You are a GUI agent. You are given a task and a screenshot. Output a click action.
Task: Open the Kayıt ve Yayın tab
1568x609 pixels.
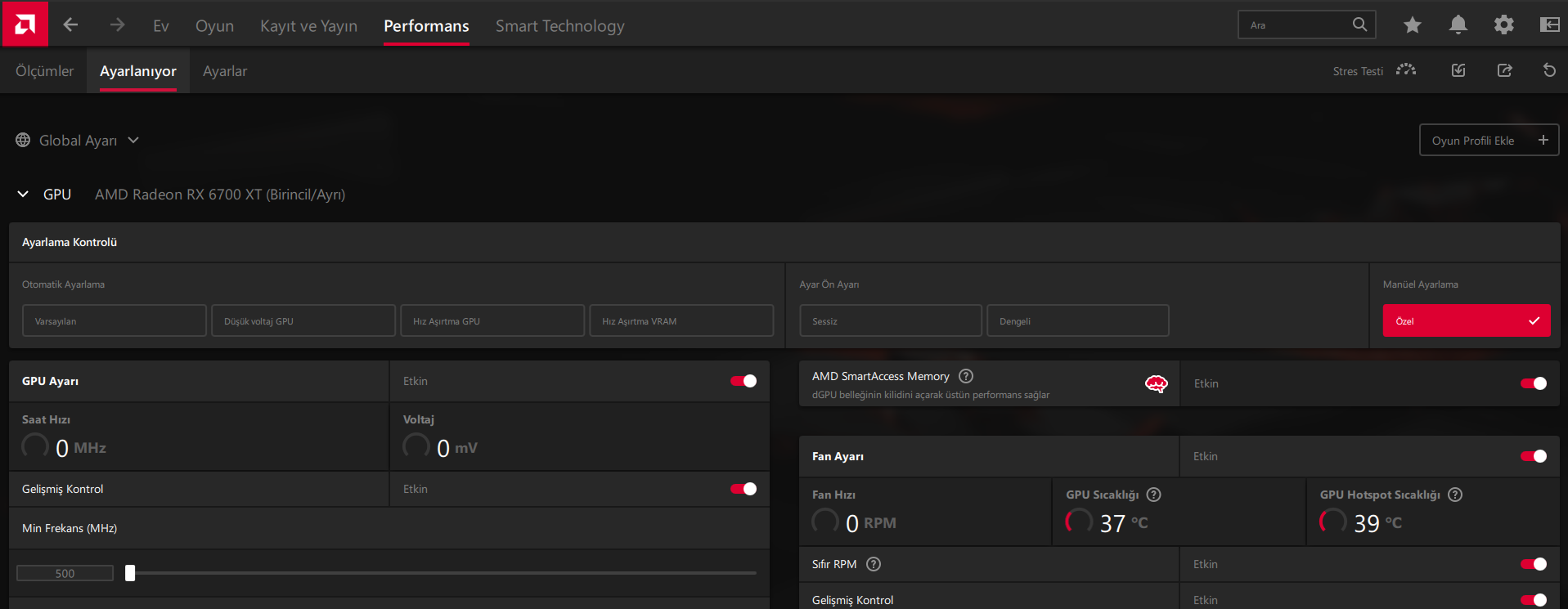308,26
